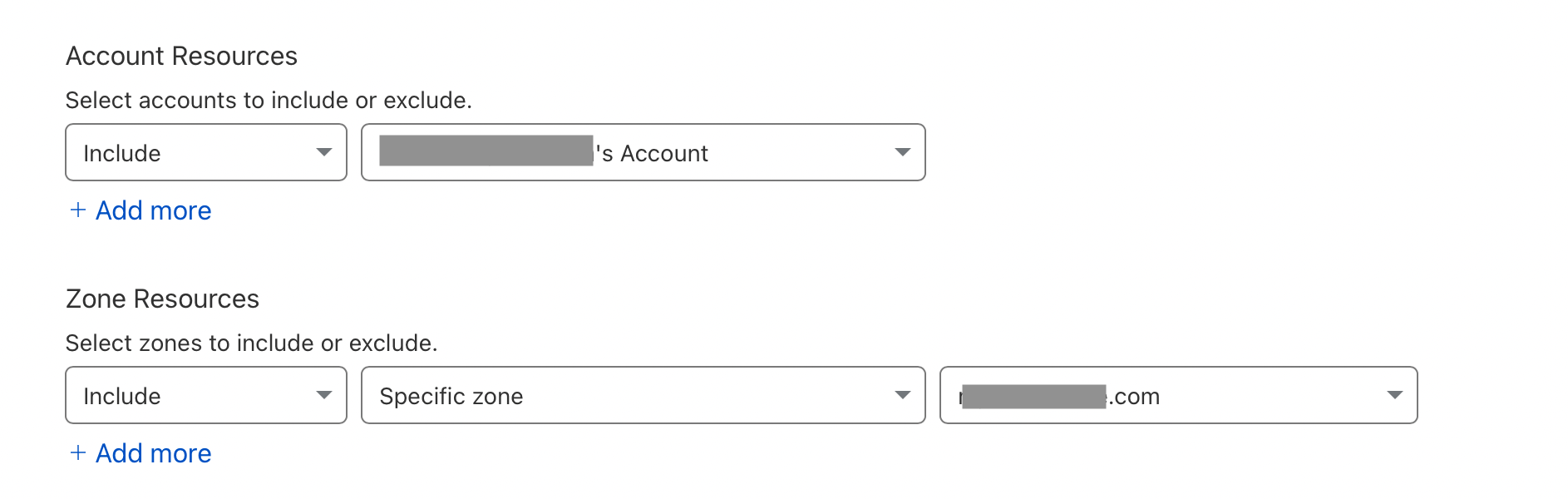Click the chevron on the Specific zone field
1568x499 pixels.
click(903, 396)
